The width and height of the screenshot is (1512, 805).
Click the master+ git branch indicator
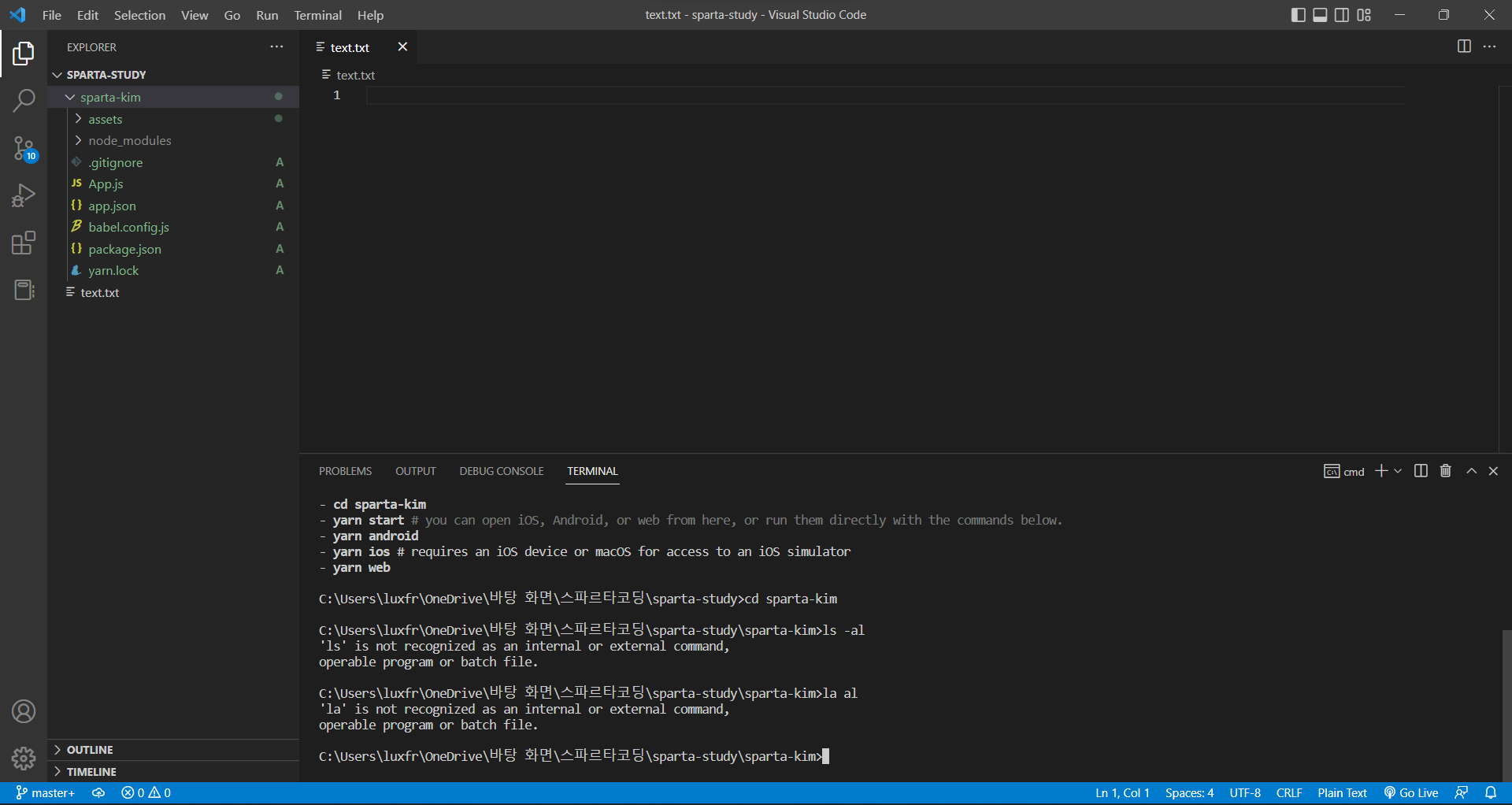46,793
